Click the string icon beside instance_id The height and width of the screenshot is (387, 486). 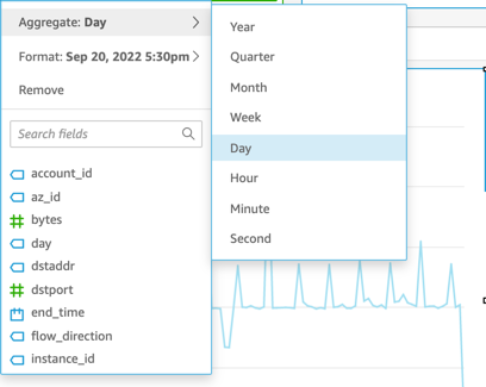17,360
